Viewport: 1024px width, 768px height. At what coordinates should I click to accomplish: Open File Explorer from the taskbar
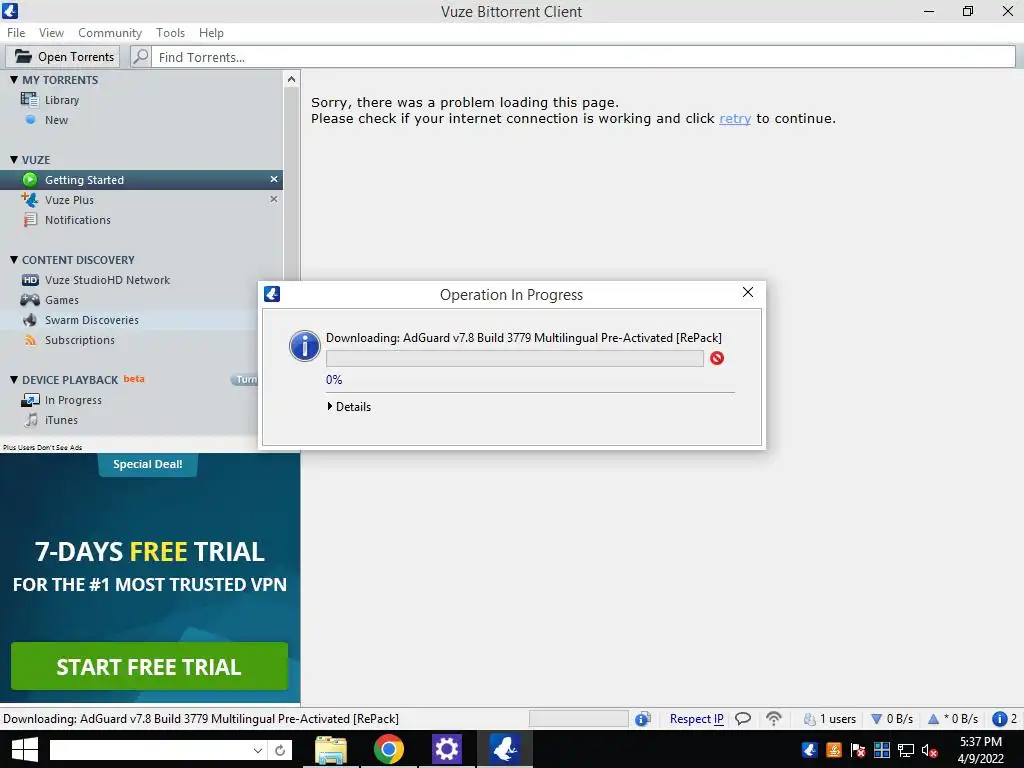coord(331,750)
